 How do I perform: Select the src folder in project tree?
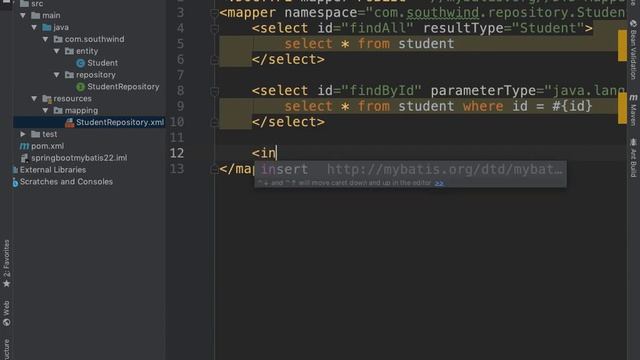point(37,4)
